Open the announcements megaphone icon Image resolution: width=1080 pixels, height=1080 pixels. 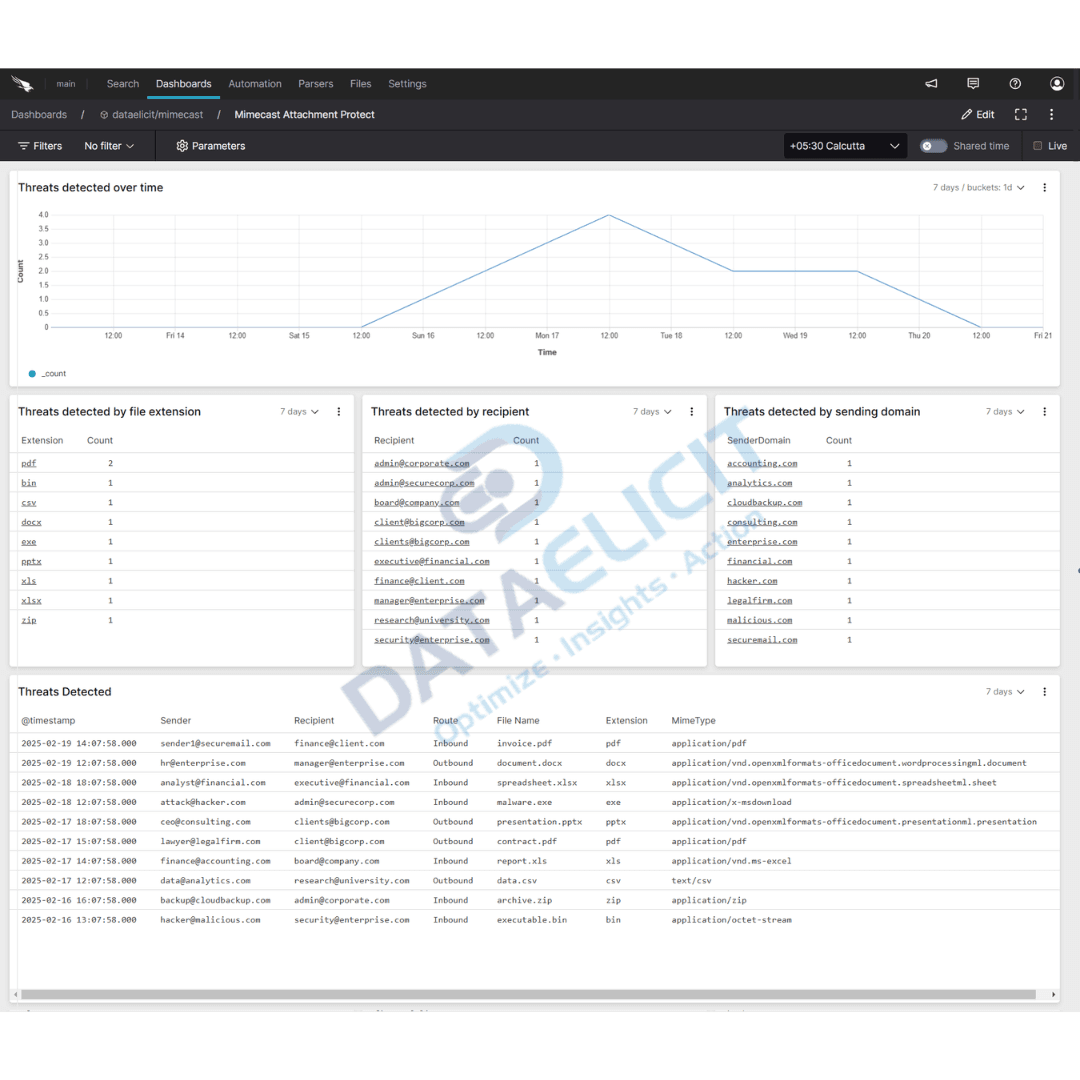[931, 84]
